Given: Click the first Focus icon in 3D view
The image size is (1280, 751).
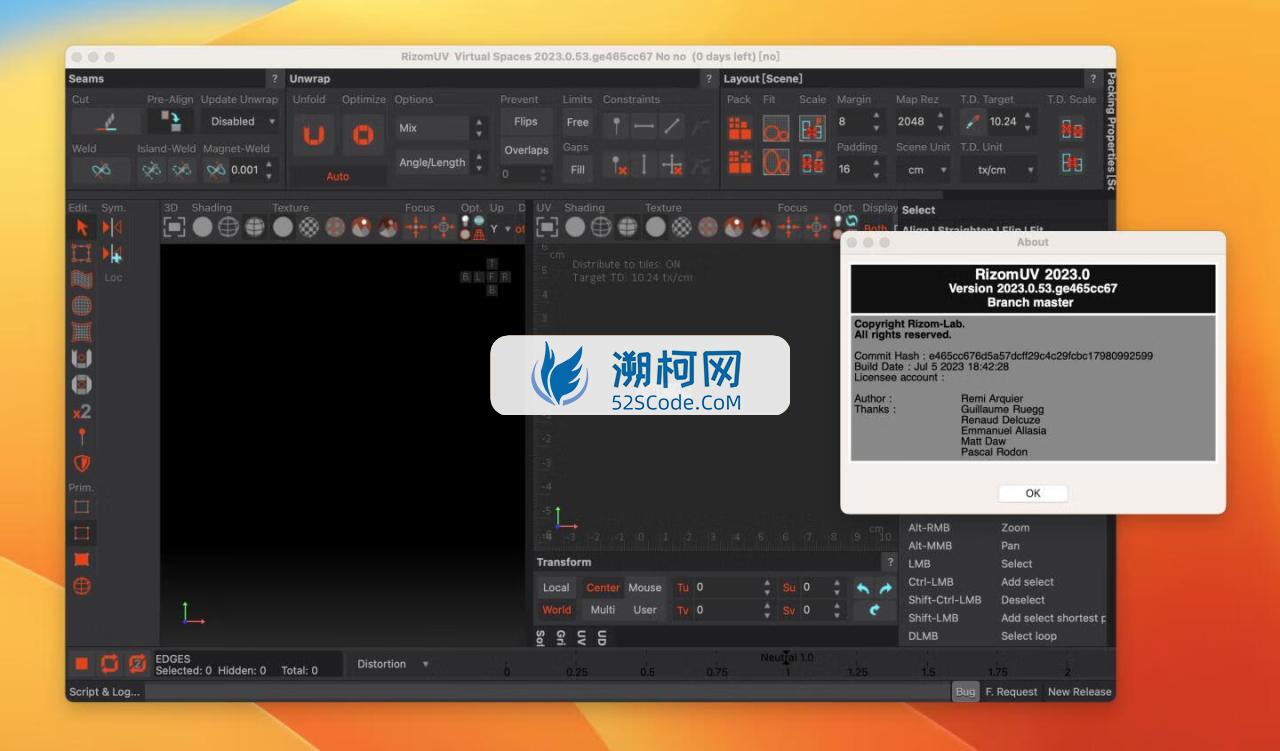Looking at the screenshot, I should [416, 228].
